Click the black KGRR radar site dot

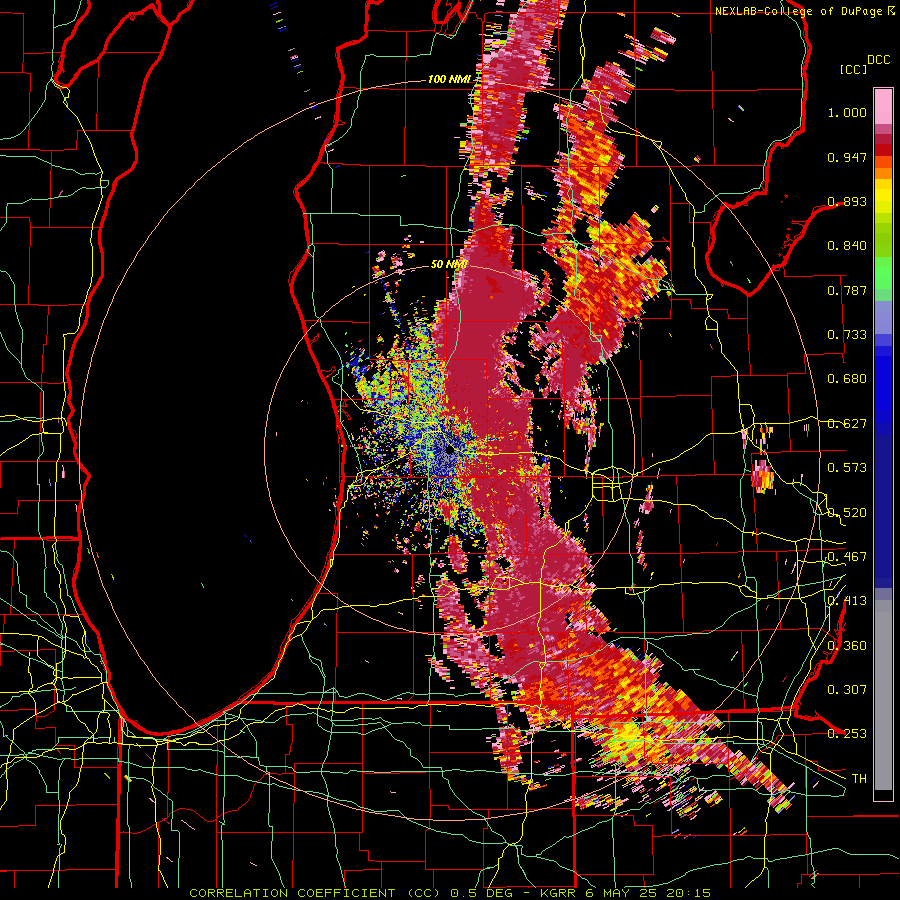(x=450, y=451)
